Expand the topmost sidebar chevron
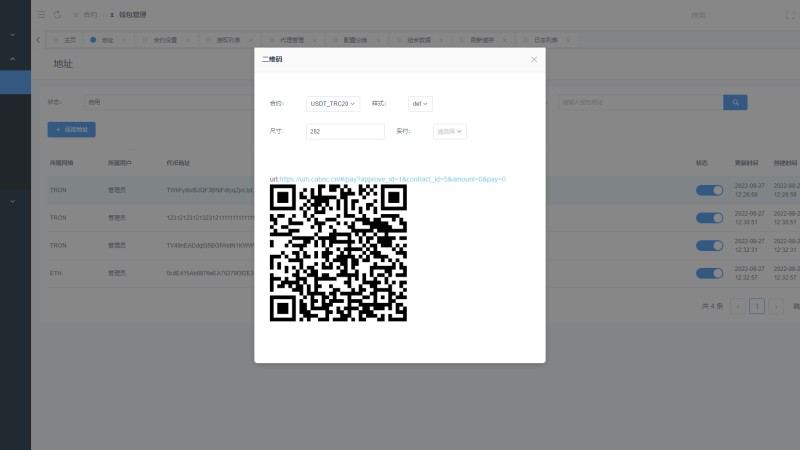 (x=13, y=35)
